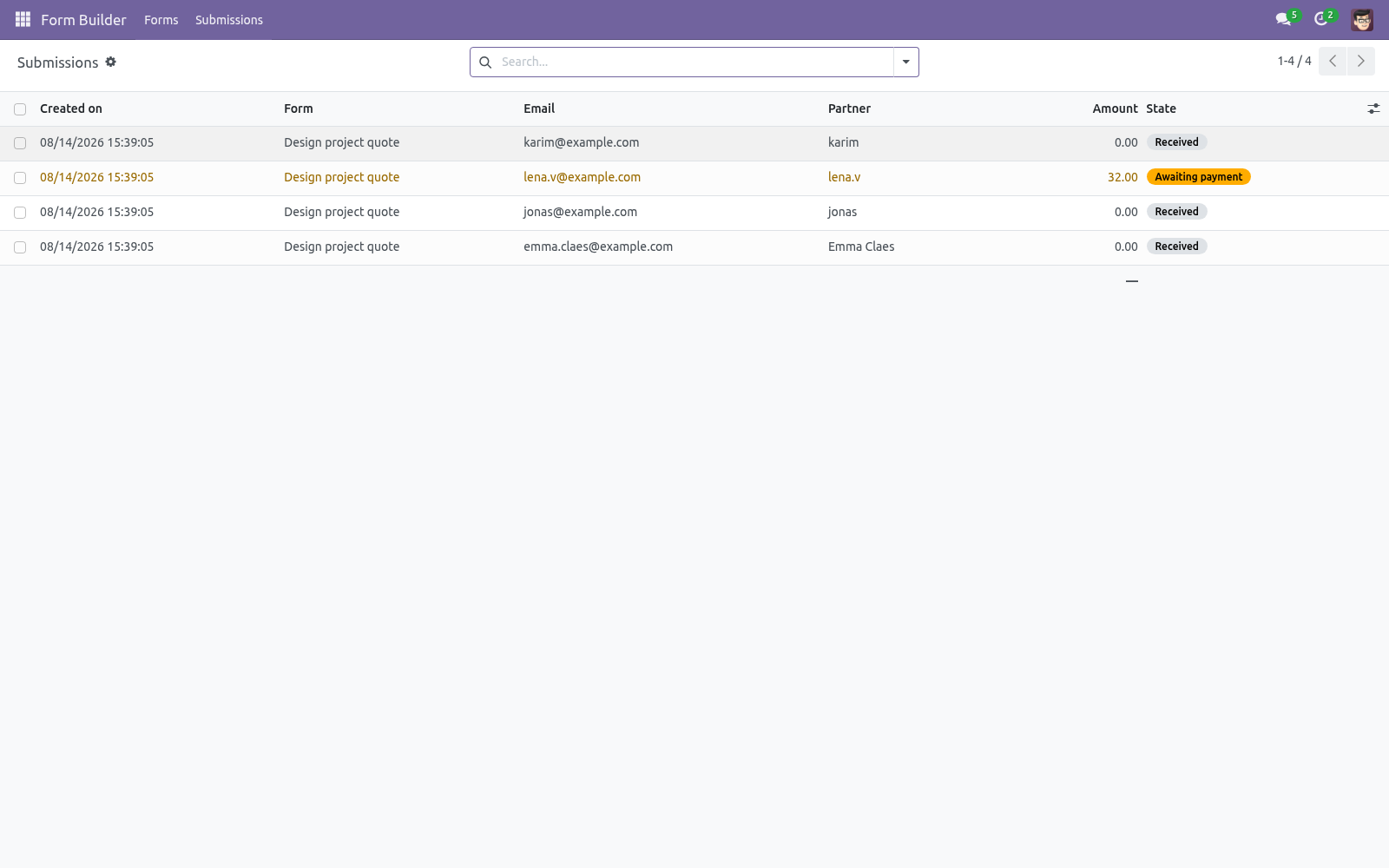1389x868 pixels.
Task: Click Design project quote in jonas row
Action: [341, 212]
